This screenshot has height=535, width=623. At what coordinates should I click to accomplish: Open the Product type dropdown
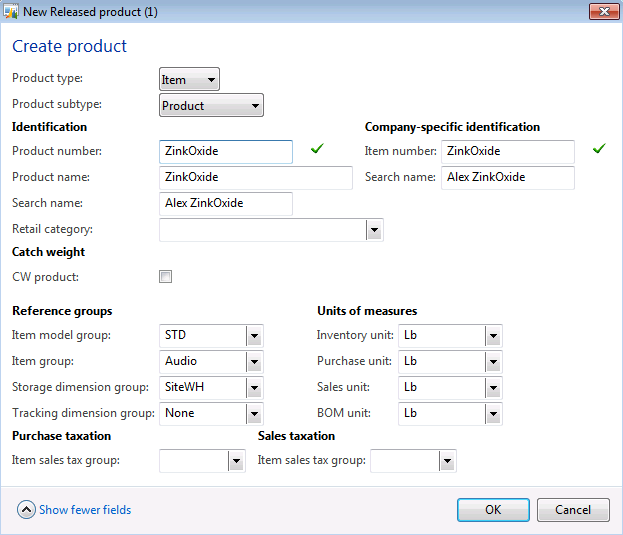[x=190, y=80]
